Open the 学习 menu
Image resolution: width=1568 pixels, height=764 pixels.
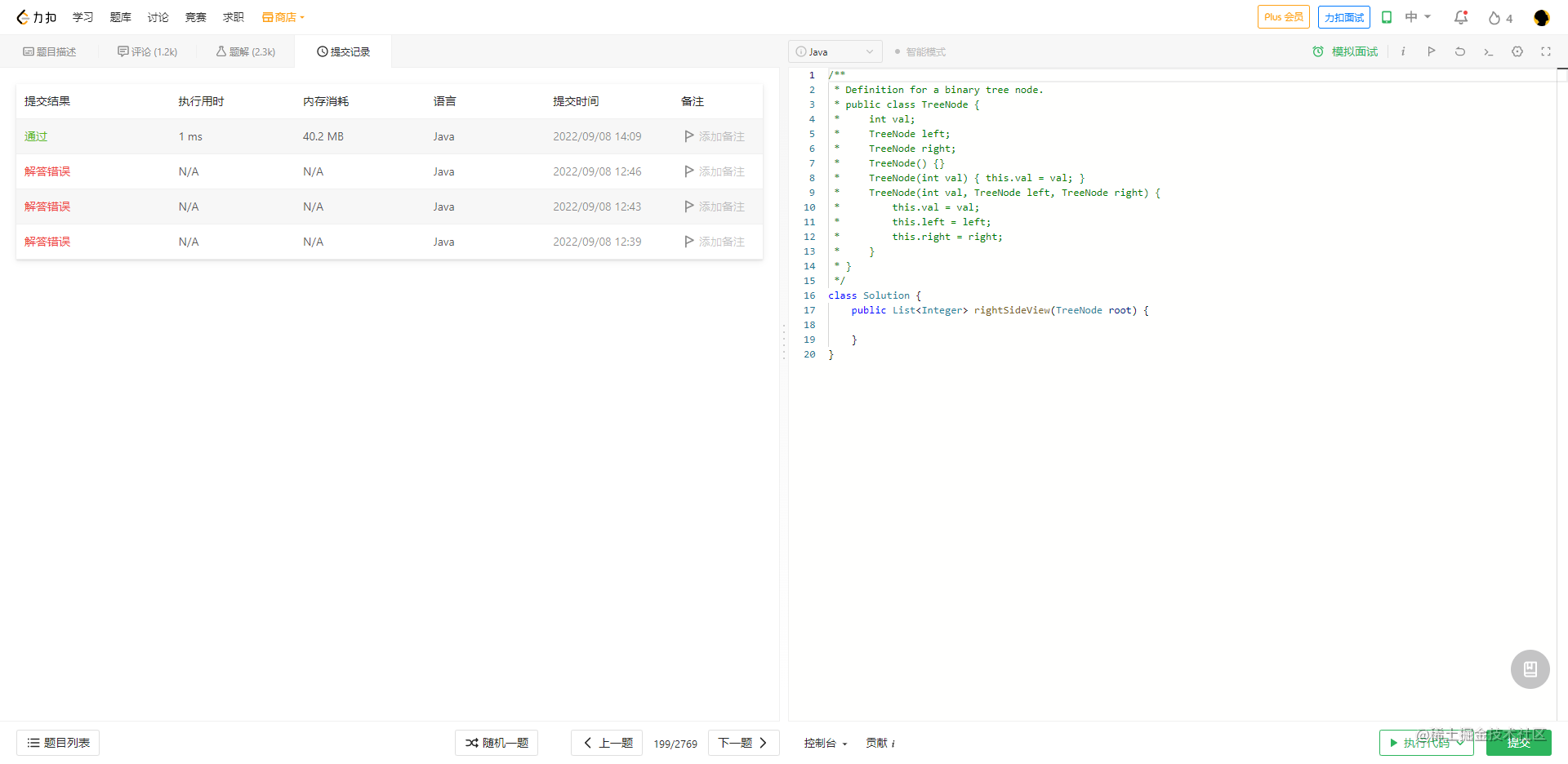82,17
